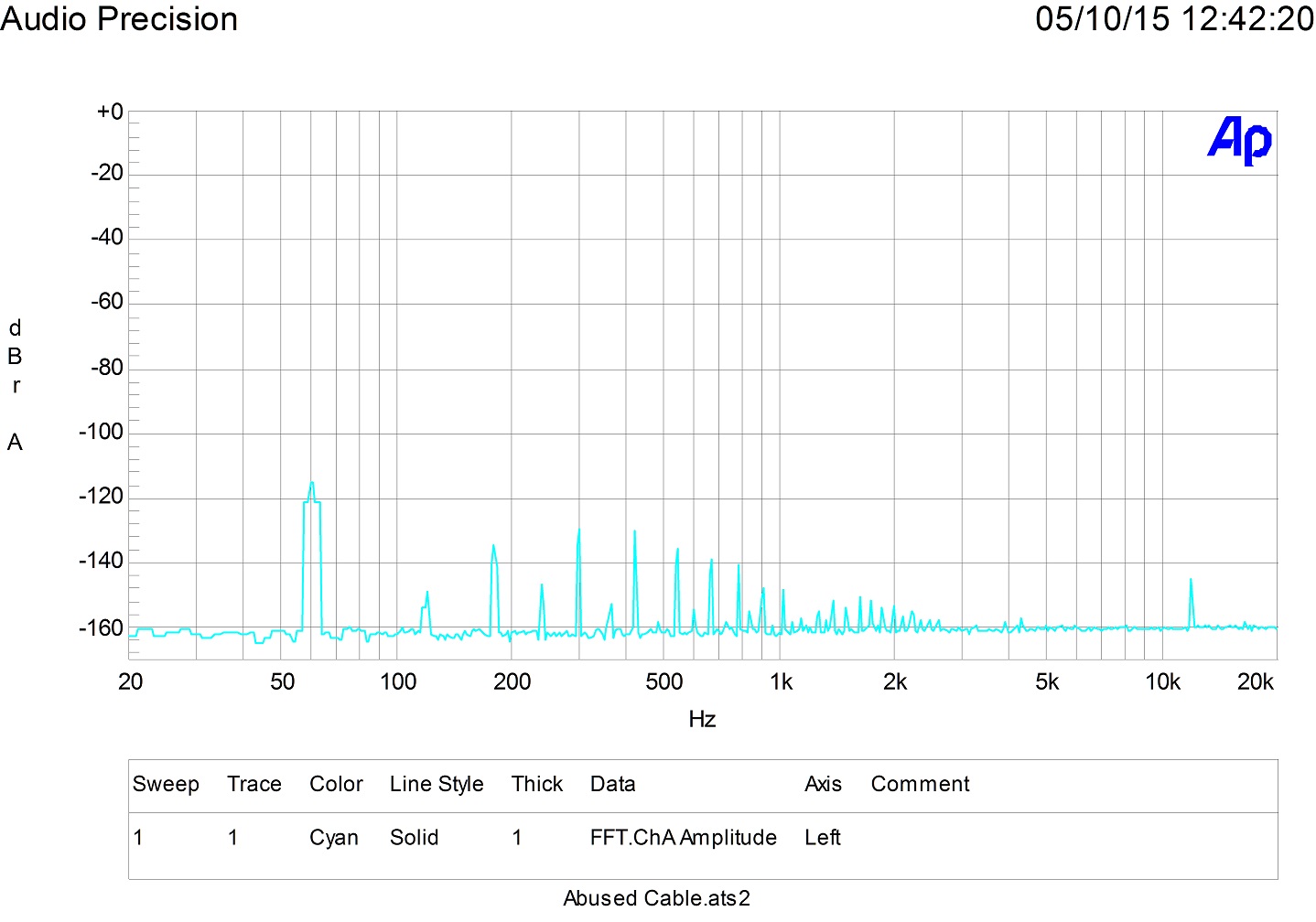The width and height of the screenshot is (1316, 922).
Task: Click the 'Trace' column header
Action: tap(254, 785)
